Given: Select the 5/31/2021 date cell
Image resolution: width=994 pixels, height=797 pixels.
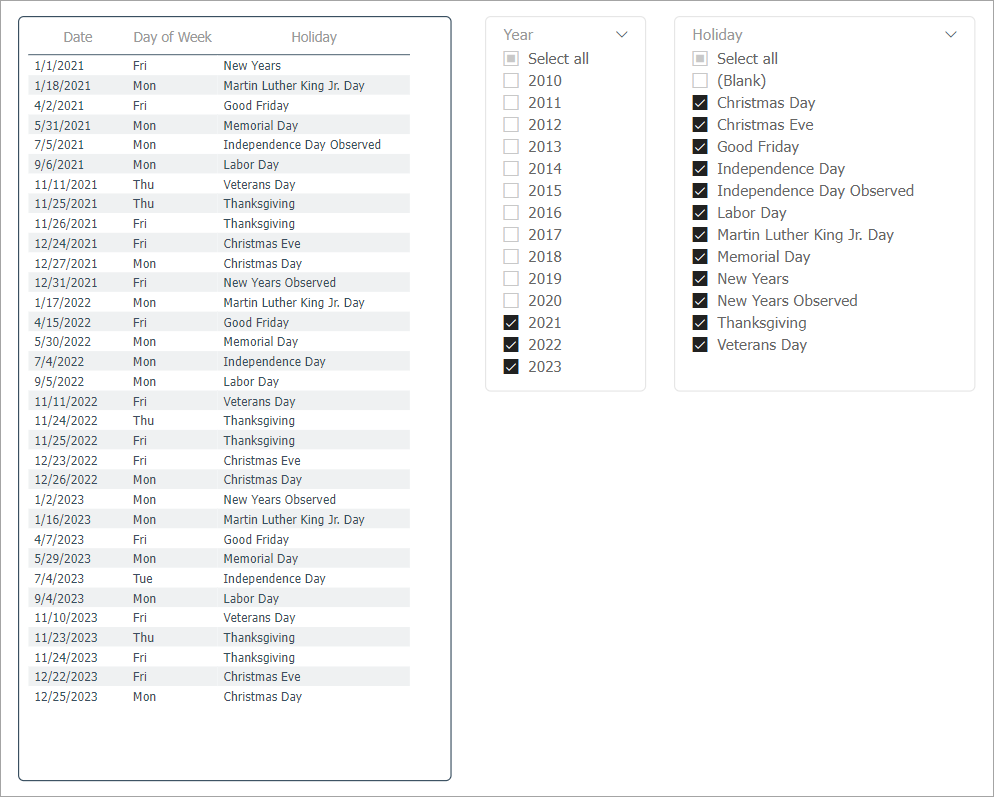Looking at the screenshot, I should point(62,126).
